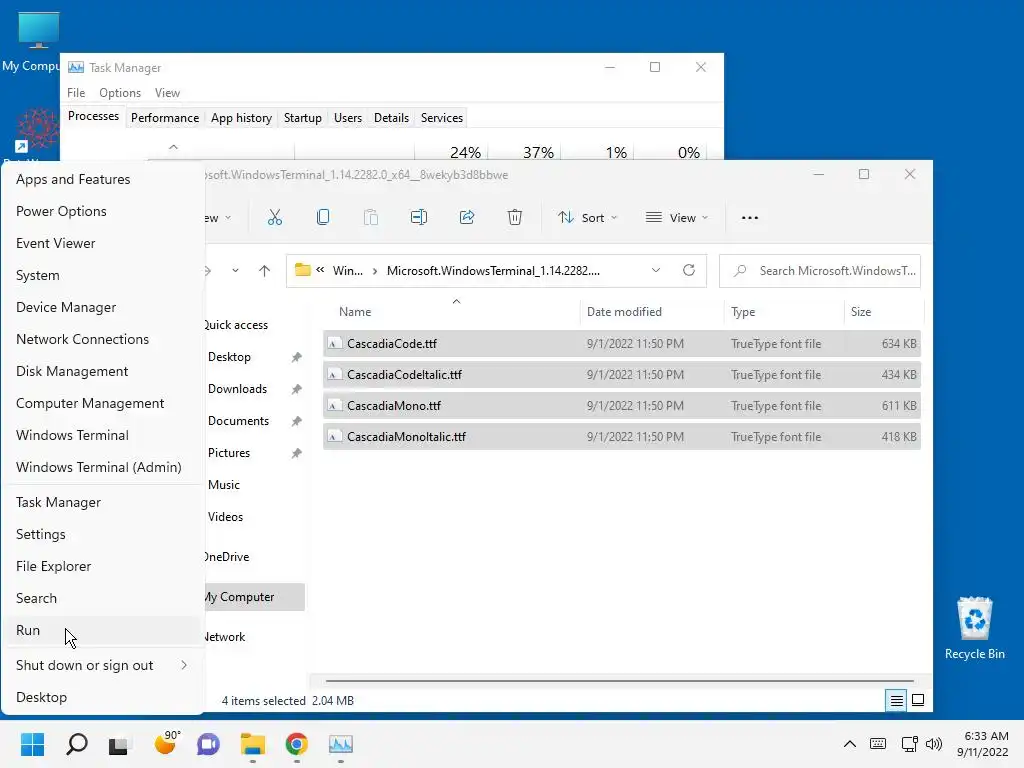Click the Cut scissors icon in File Explorer

pos(275,217)
